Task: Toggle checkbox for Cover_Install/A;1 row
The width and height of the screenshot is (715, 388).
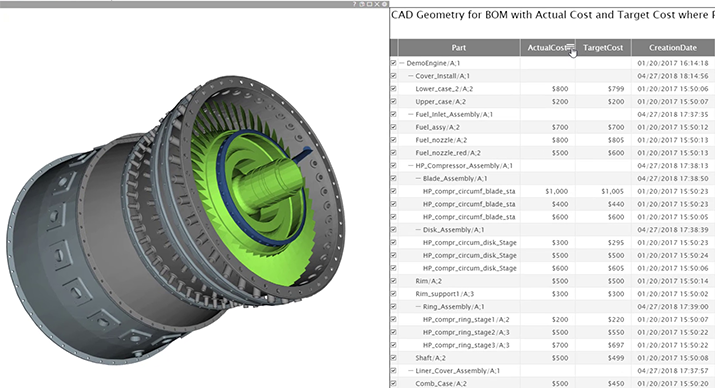Action: (x=394, y=76)
